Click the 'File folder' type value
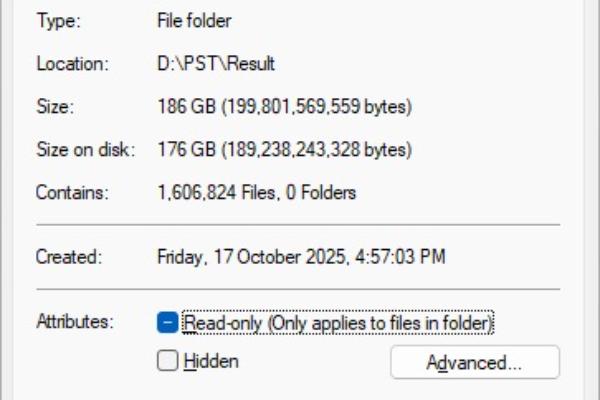This screenshot has width=600, height=400. point(194,21)
